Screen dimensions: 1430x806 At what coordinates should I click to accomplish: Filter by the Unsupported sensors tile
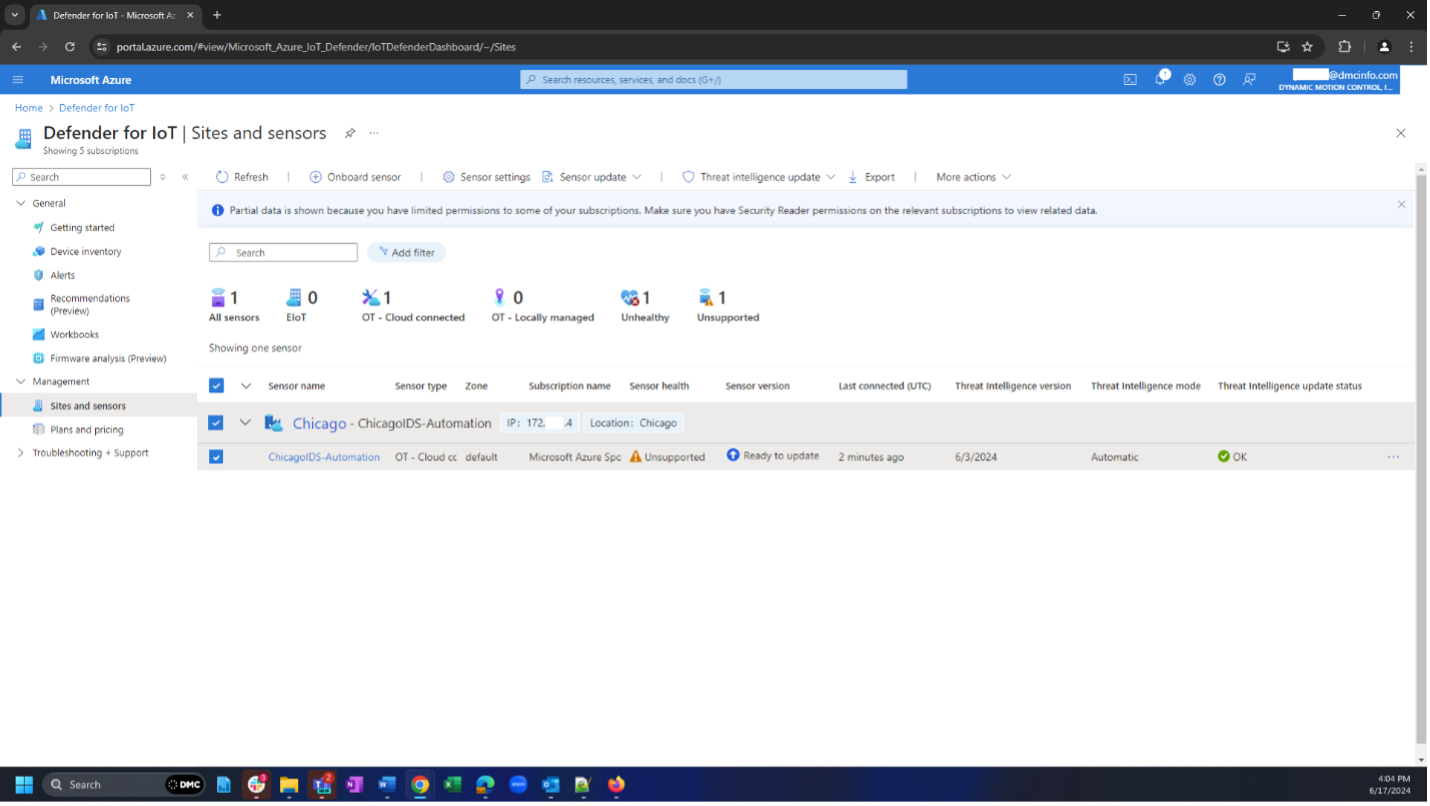point(728,306)
